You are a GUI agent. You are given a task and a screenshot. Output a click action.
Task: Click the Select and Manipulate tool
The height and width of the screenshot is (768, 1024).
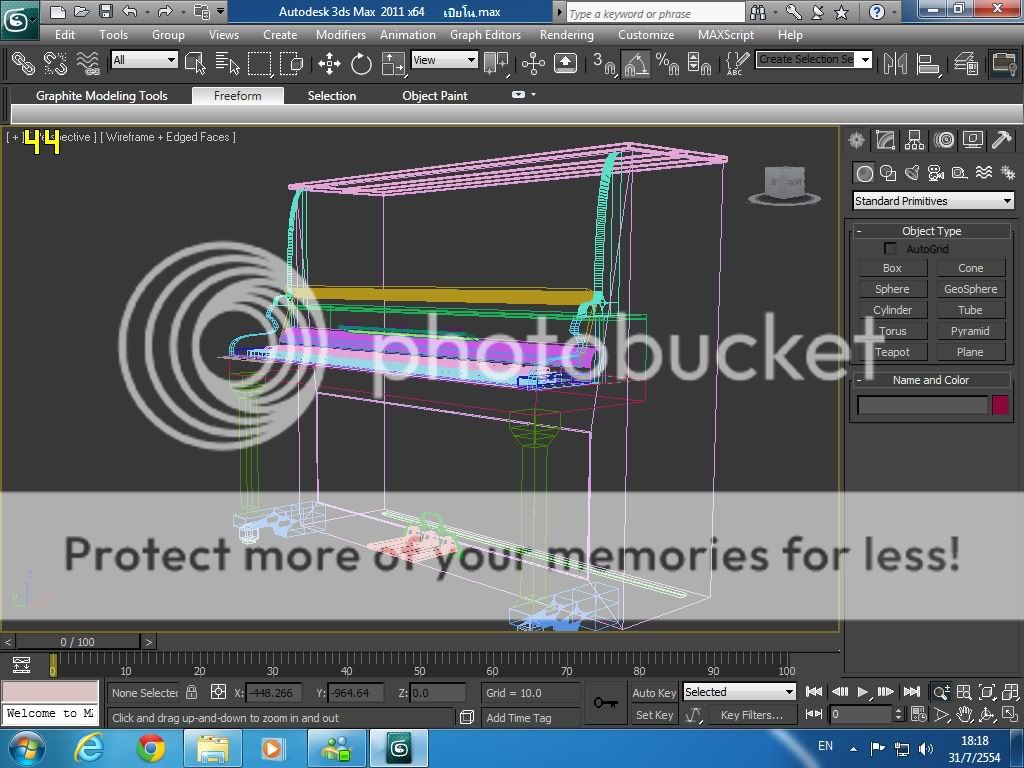point(534,63)
